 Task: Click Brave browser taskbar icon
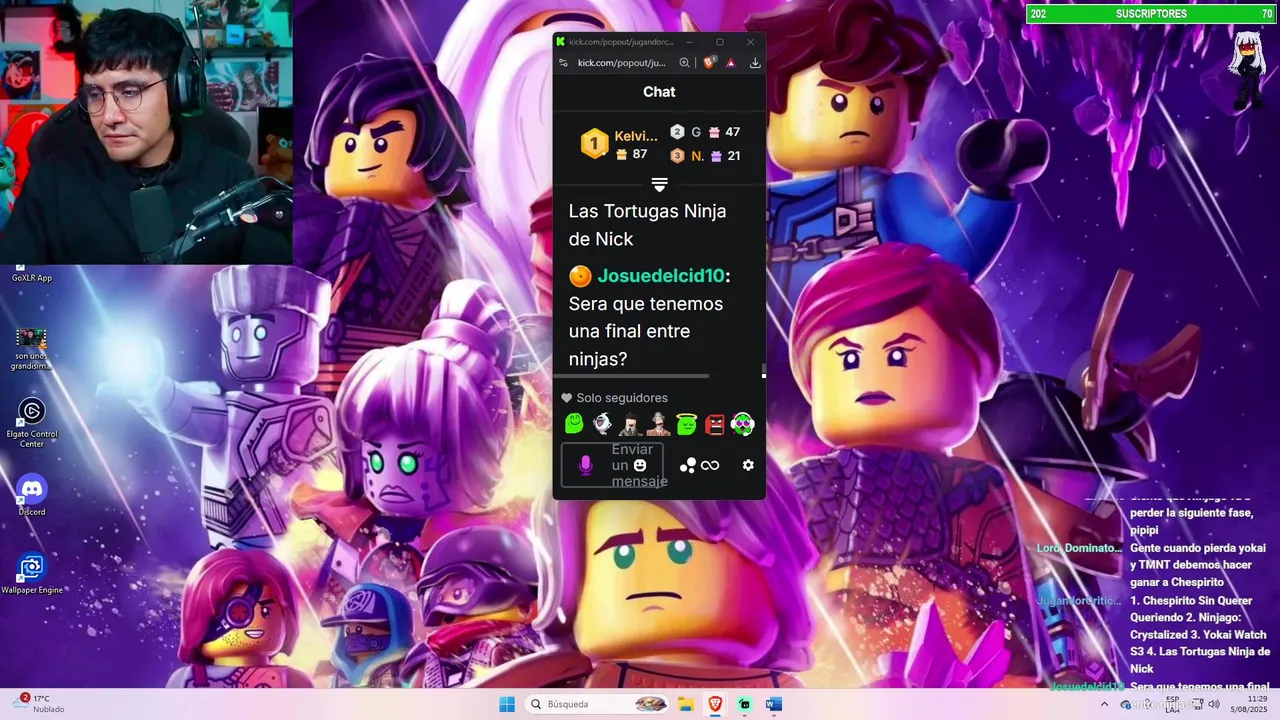click(x=715, y=704)
